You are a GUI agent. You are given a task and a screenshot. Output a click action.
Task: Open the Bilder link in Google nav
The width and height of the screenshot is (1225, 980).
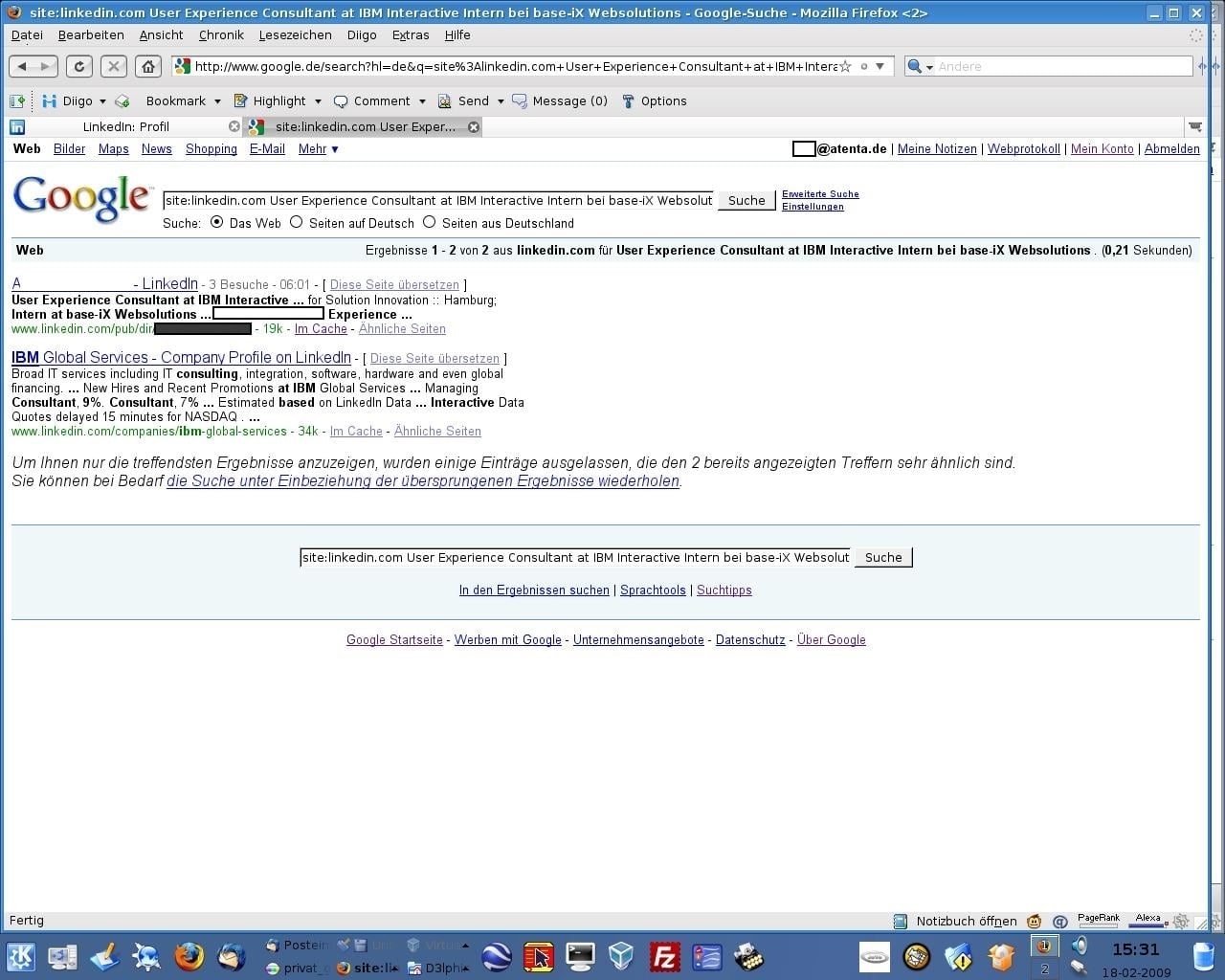coord(69,148)
